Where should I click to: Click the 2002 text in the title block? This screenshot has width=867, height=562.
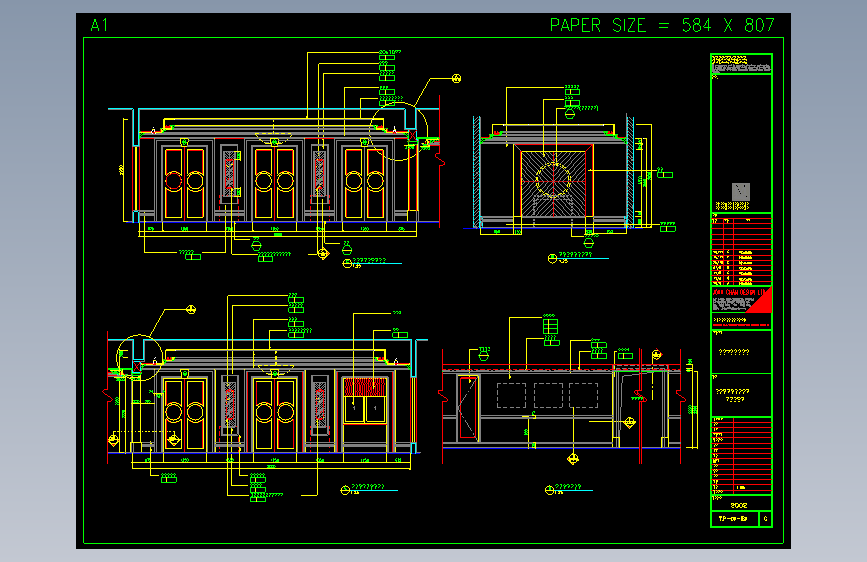(739, 505)
